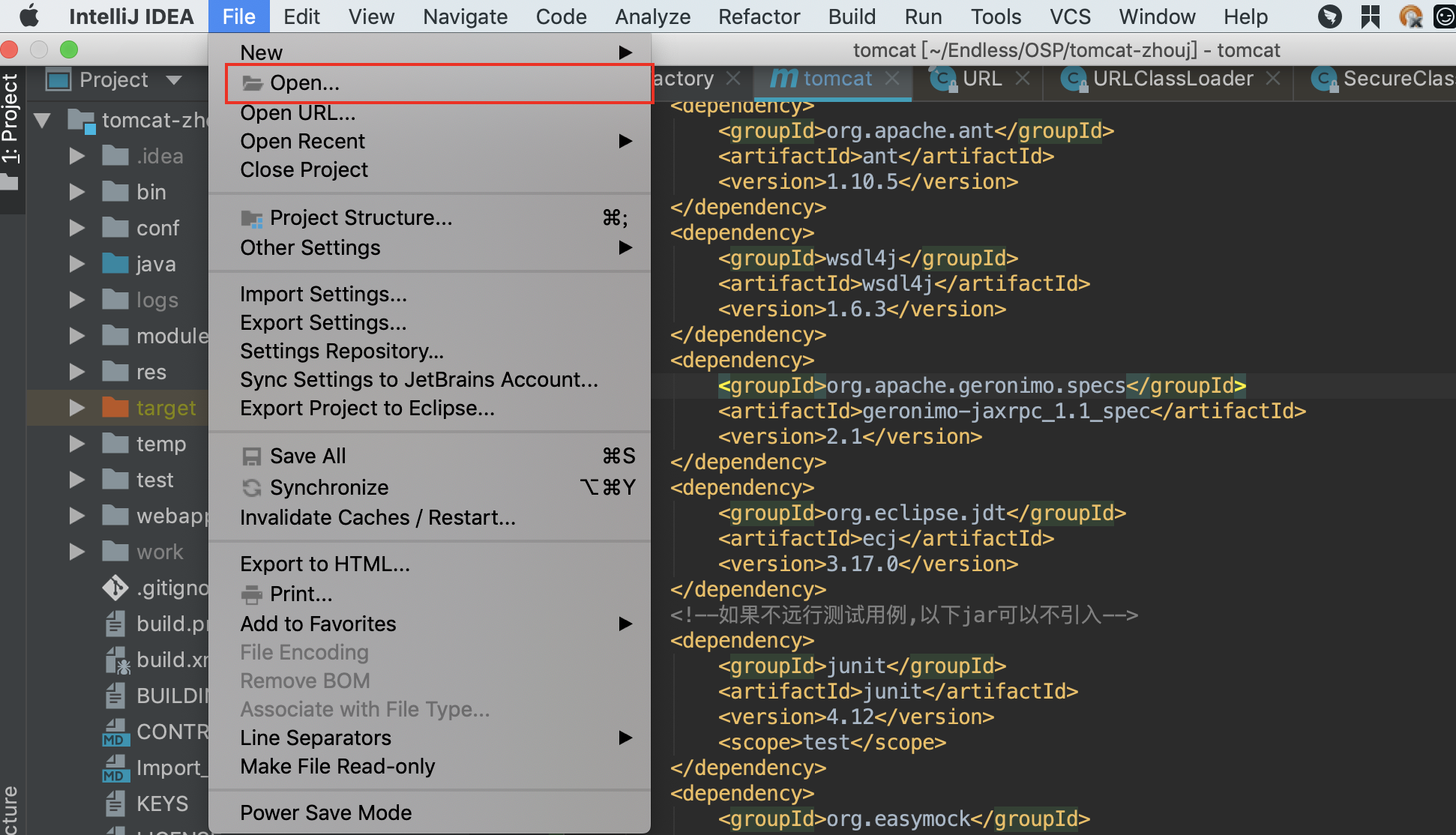Click the grid icon in macOS menu bar

pyautogui.click(x=1371, y=16)
